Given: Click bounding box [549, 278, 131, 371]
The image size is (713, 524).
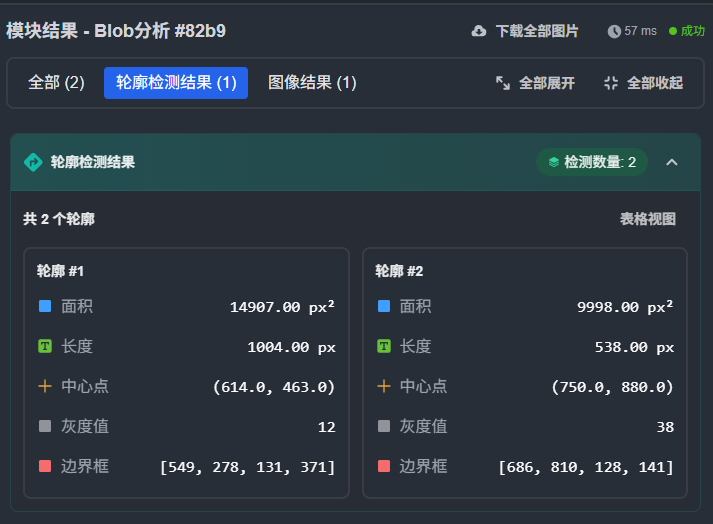Looking at the screenshot, I should point(247,467).
